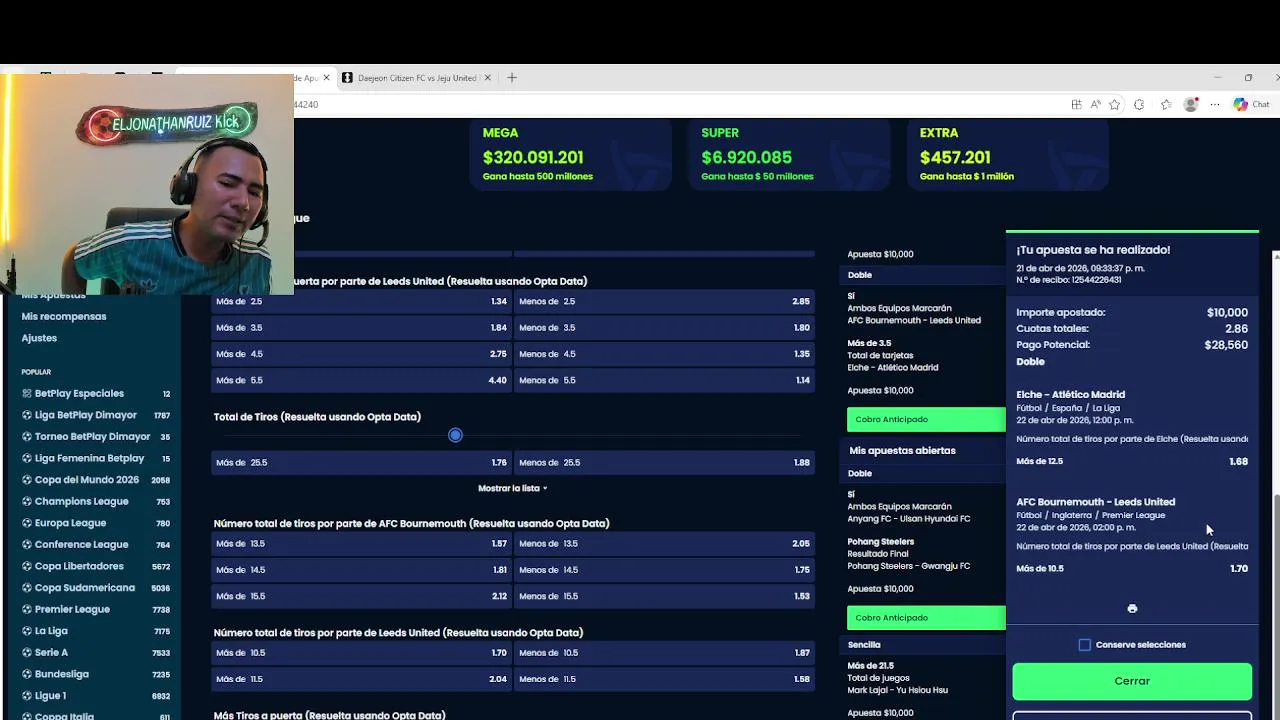
Task: Click the EXTRA jackpot $457.201 card
Action: pos(1007,155)
